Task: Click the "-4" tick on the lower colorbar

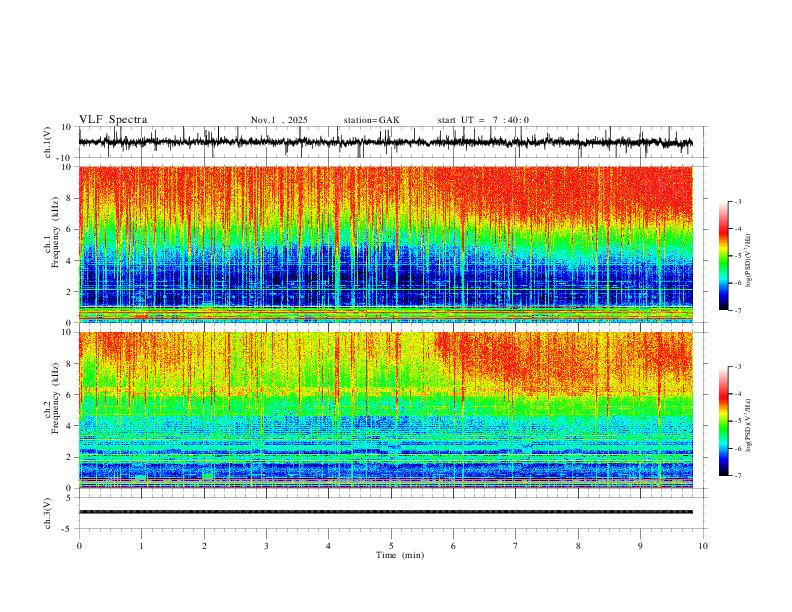Action: (x=738, y=394)
